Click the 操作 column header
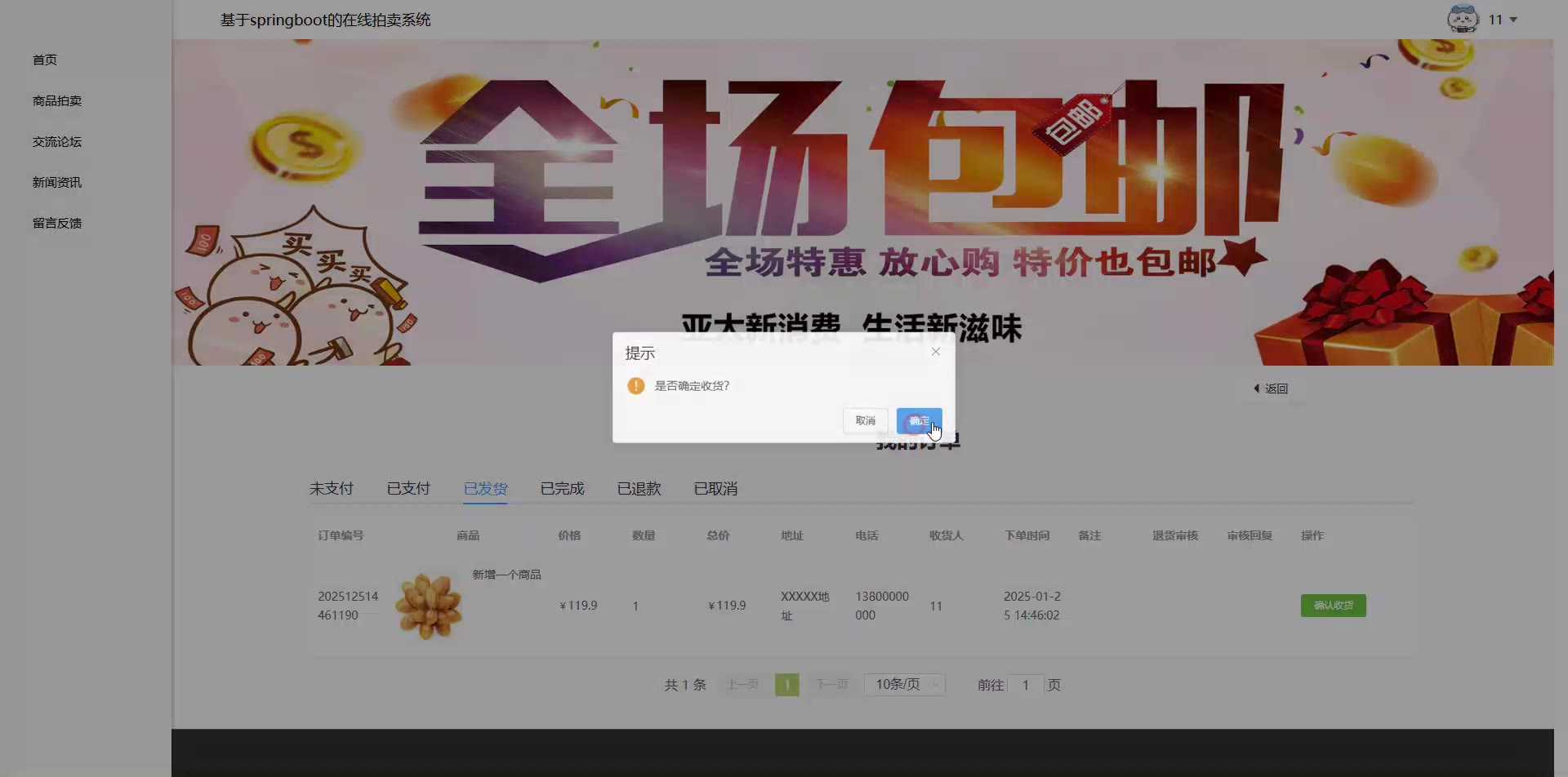 pos(1312,536)
